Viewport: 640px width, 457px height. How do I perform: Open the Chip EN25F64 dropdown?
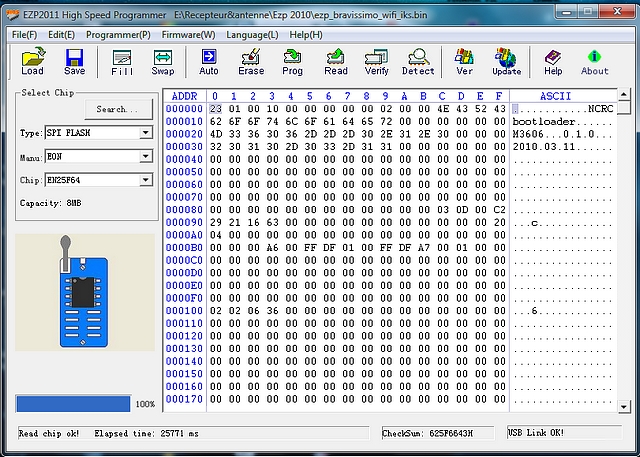click(x=146, y=180)
